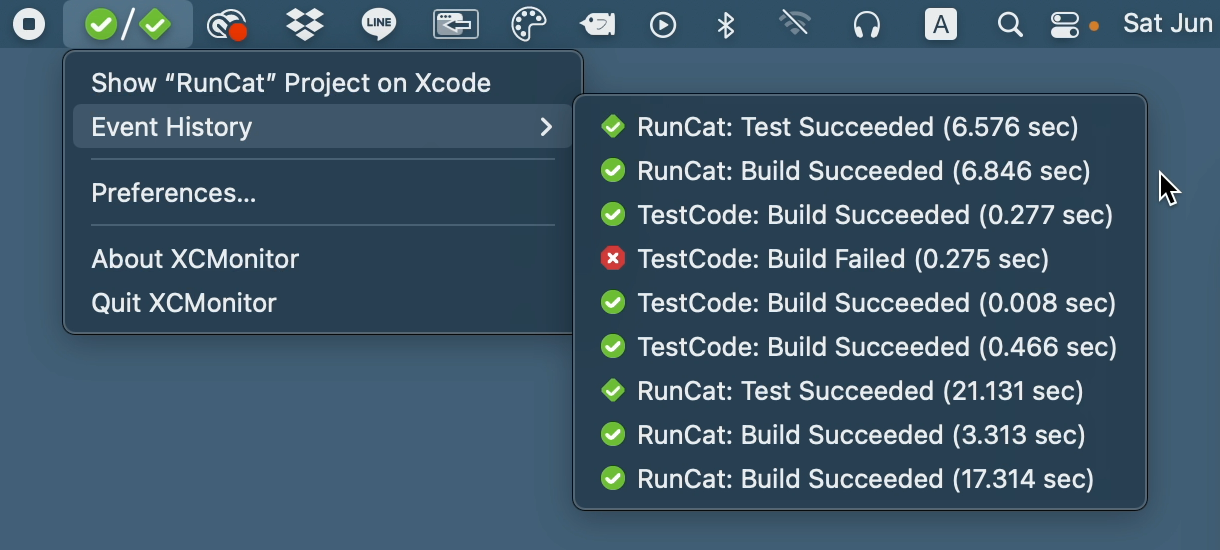The width and height of the screenshot is (1220, 550).
Task: Open the color palette menu bar icon
Action: (529, 24)
